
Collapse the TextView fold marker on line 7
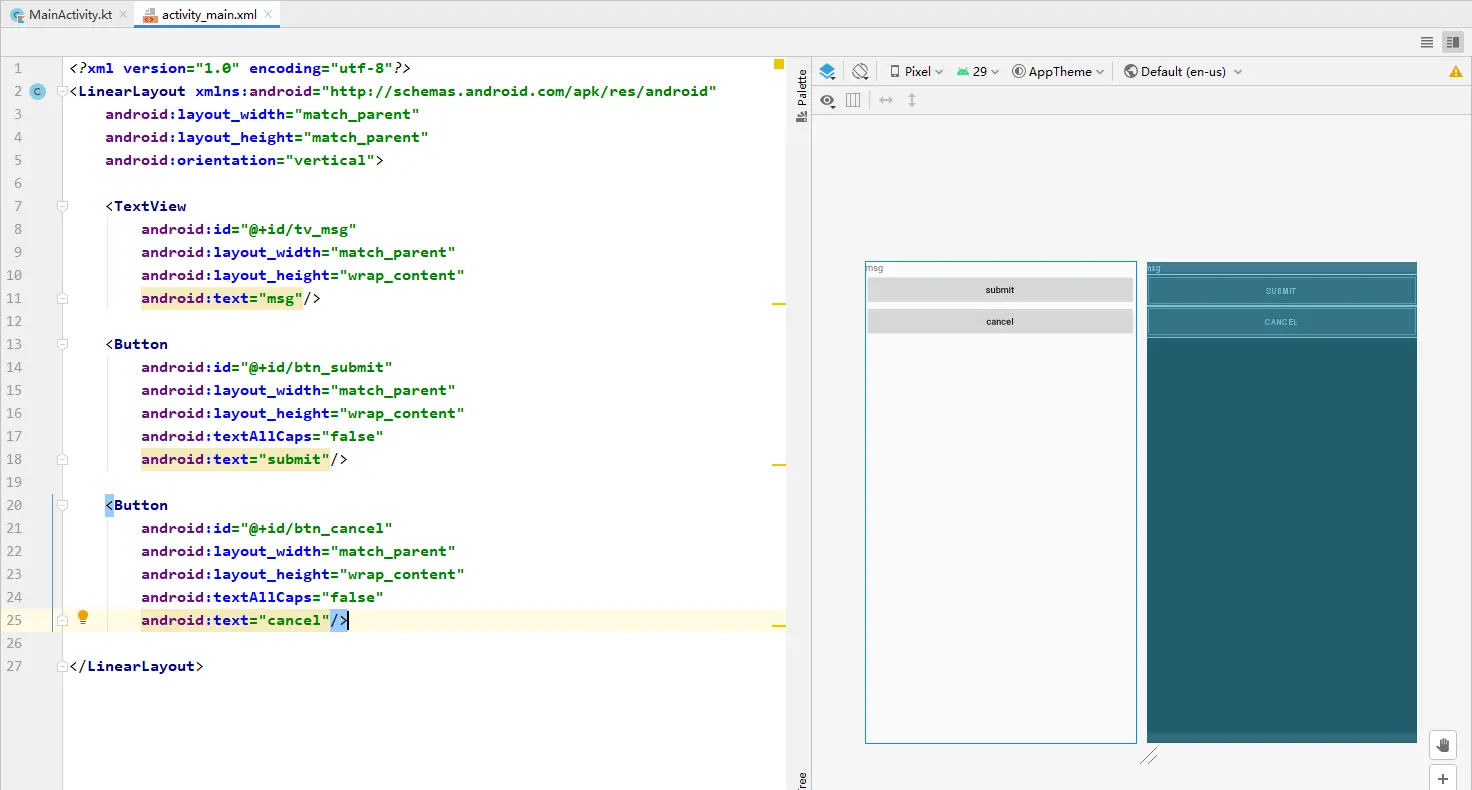63,206
